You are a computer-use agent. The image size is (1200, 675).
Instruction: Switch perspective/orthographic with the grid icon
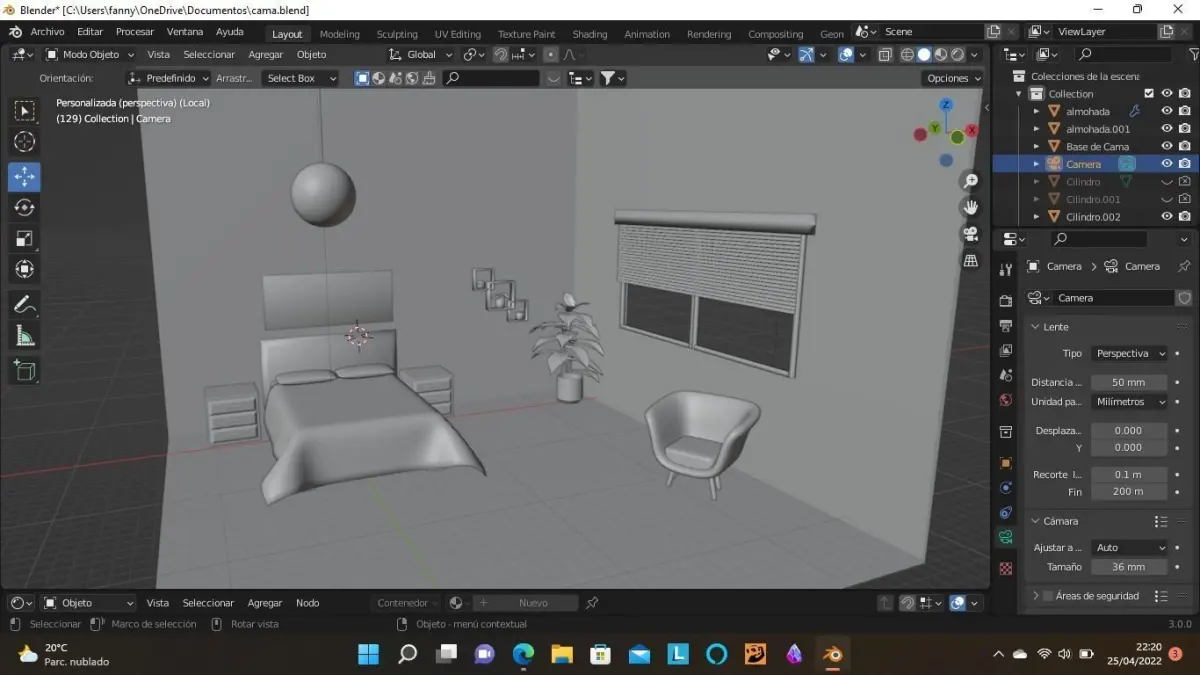[970, 260]
